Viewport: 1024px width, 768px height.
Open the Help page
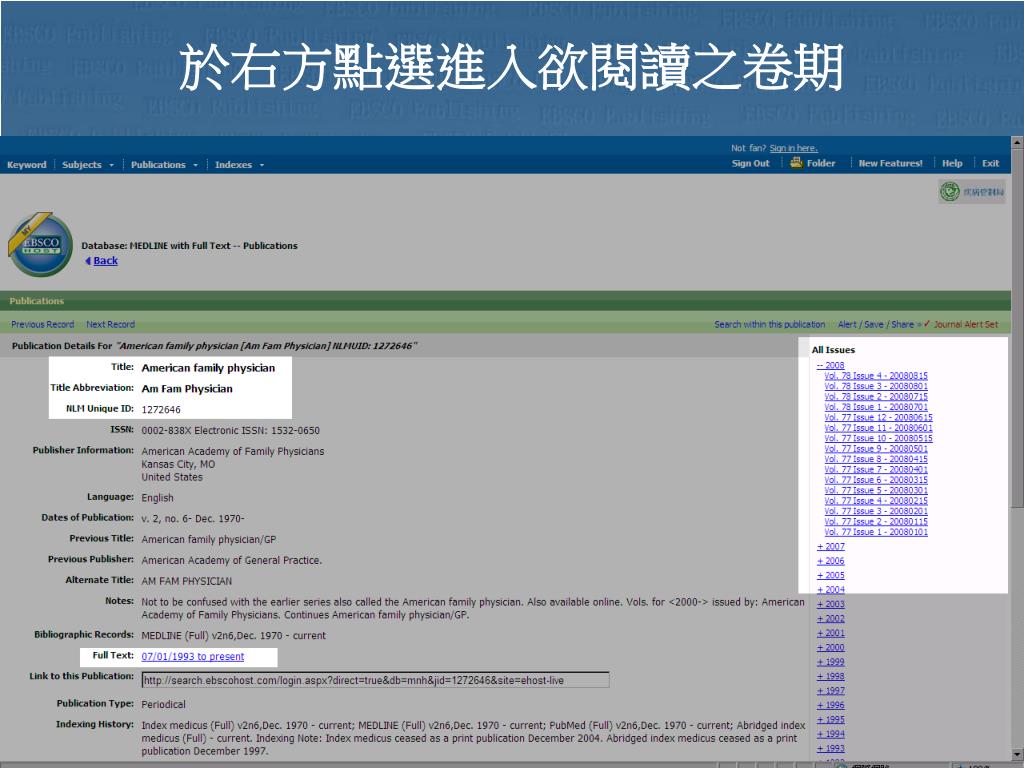[952, 163]
